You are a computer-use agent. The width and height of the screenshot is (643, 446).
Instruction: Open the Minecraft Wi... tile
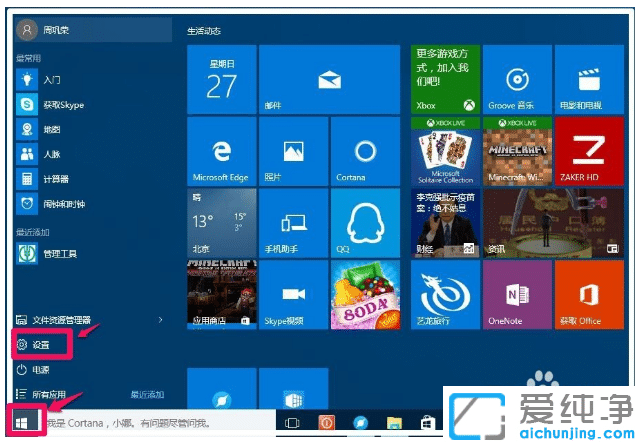click(517, 151)
